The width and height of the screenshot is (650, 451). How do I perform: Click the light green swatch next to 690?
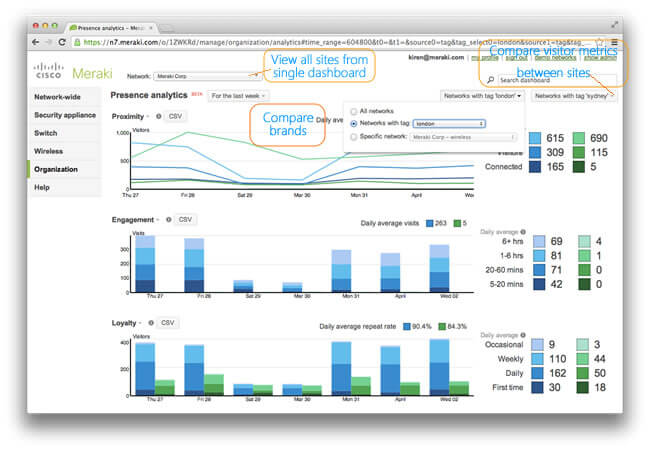(579, 138)
